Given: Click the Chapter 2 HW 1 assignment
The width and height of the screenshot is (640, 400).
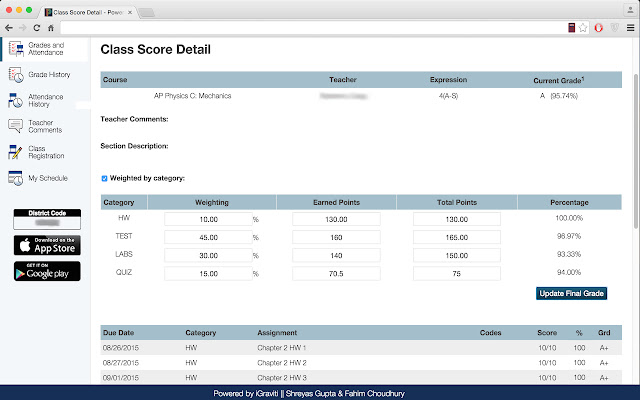Looking at the screenshot, I should pos(282,348).
